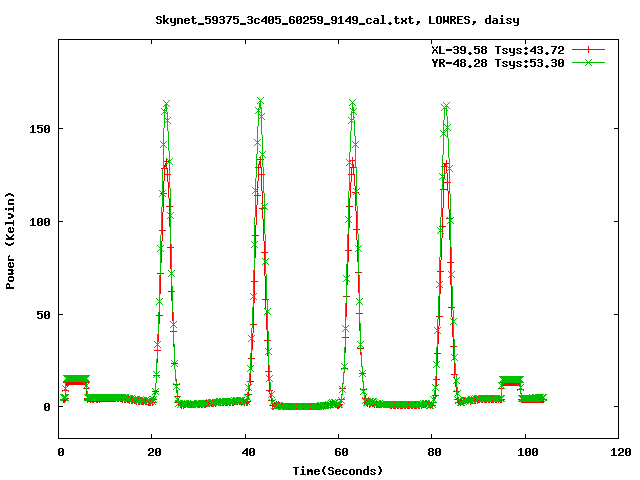Click the plot title text at top
Screen dimensions: 640x480
click(x=337, y=19)
